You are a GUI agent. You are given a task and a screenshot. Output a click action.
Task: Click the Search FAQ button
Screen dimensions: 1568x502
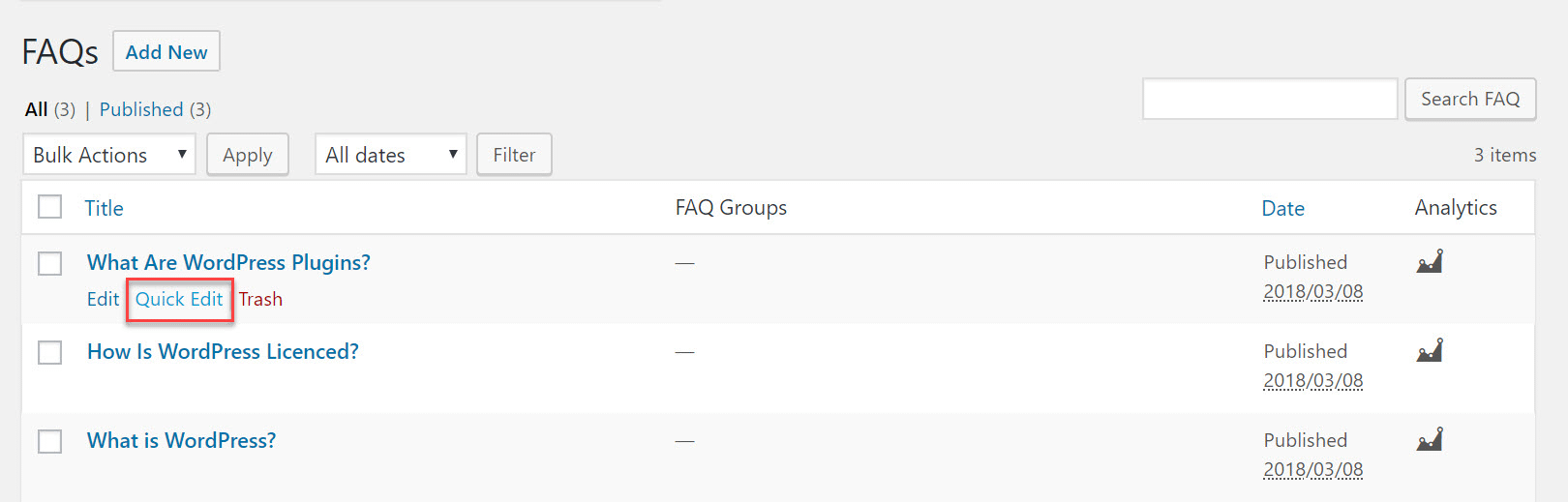click(x=1469, y=99)
